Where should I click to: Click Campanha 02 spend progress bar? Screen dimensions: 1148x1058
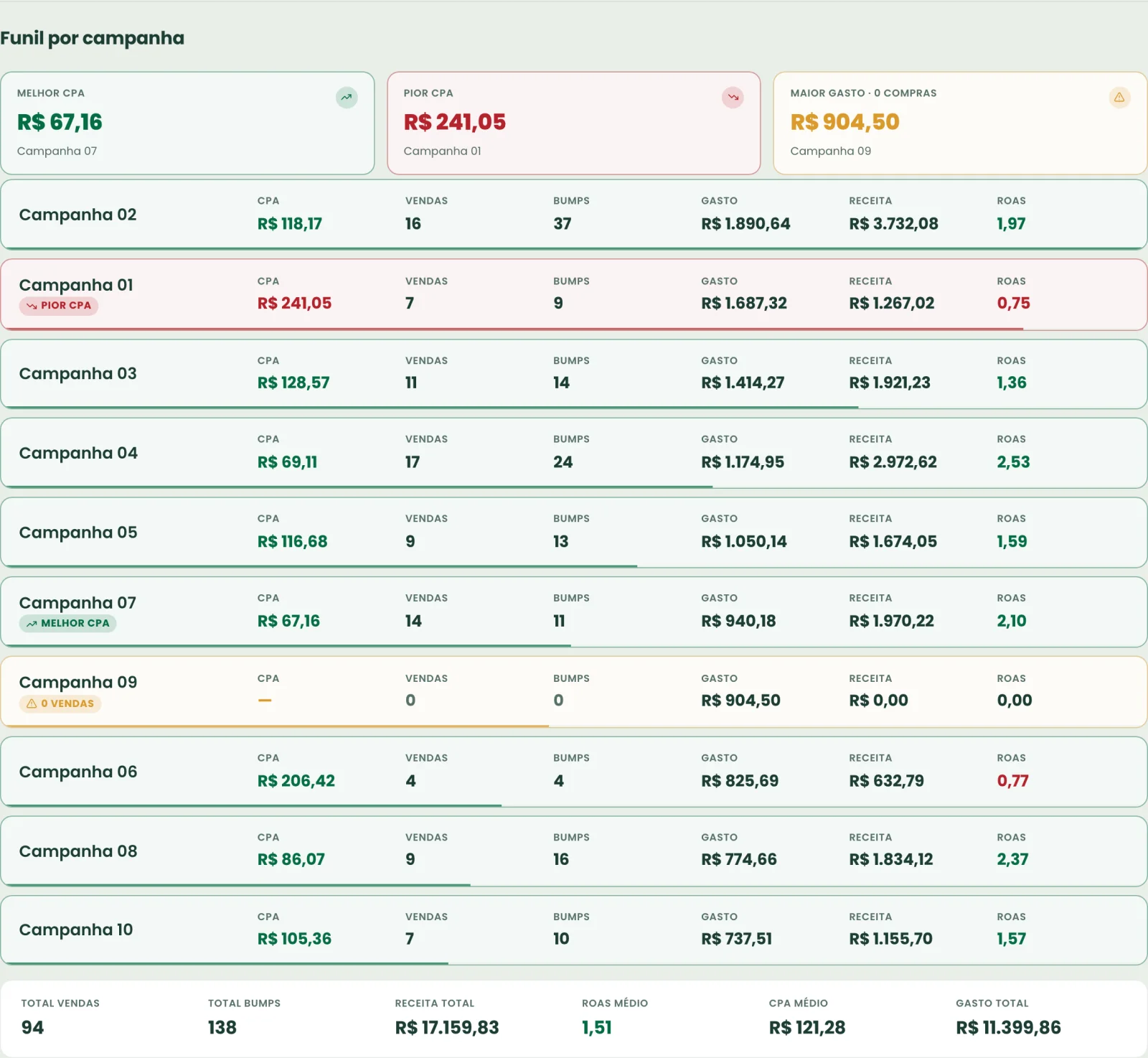(574, 248)
